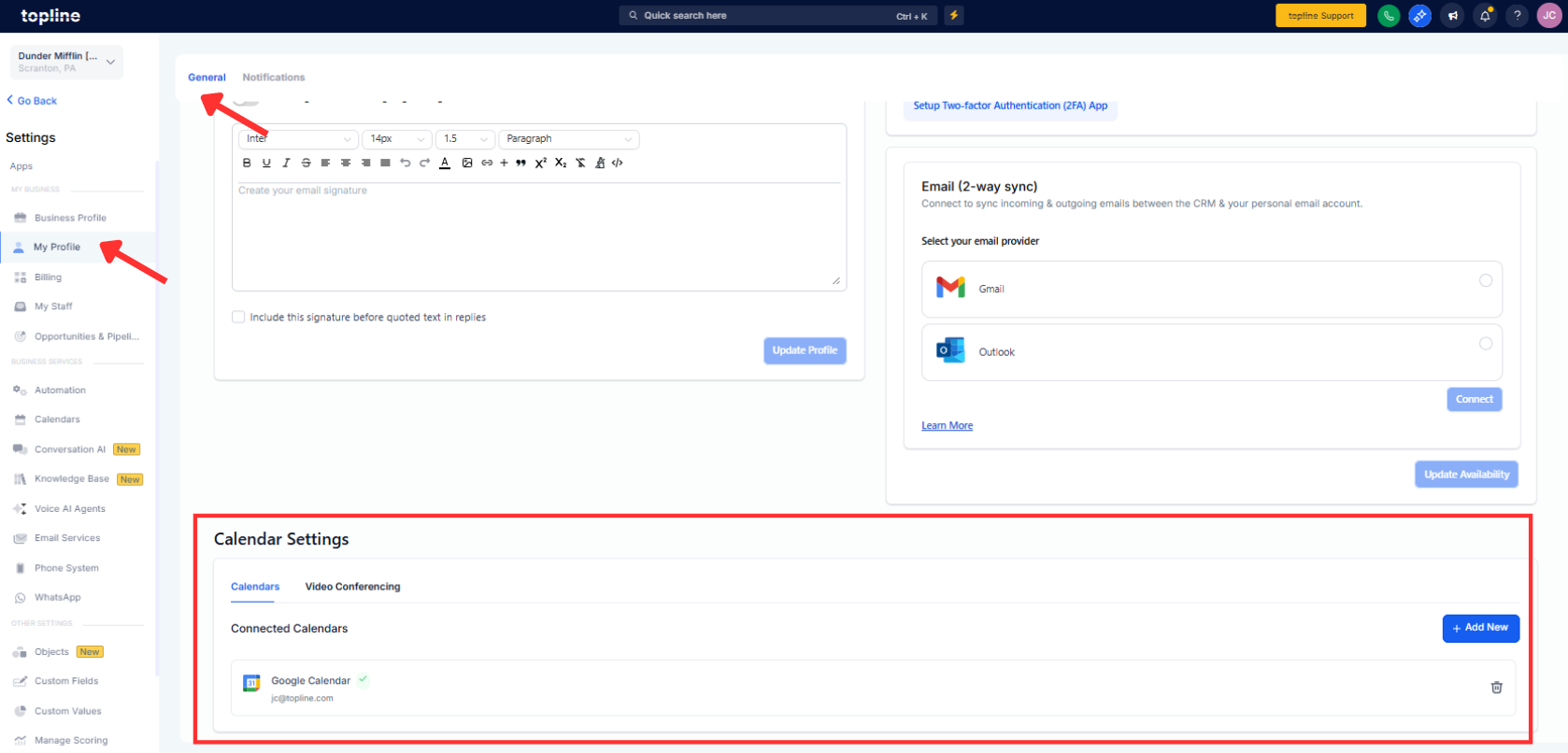
Task: Open the notifications bell
Action: [x=1485, y=15]
